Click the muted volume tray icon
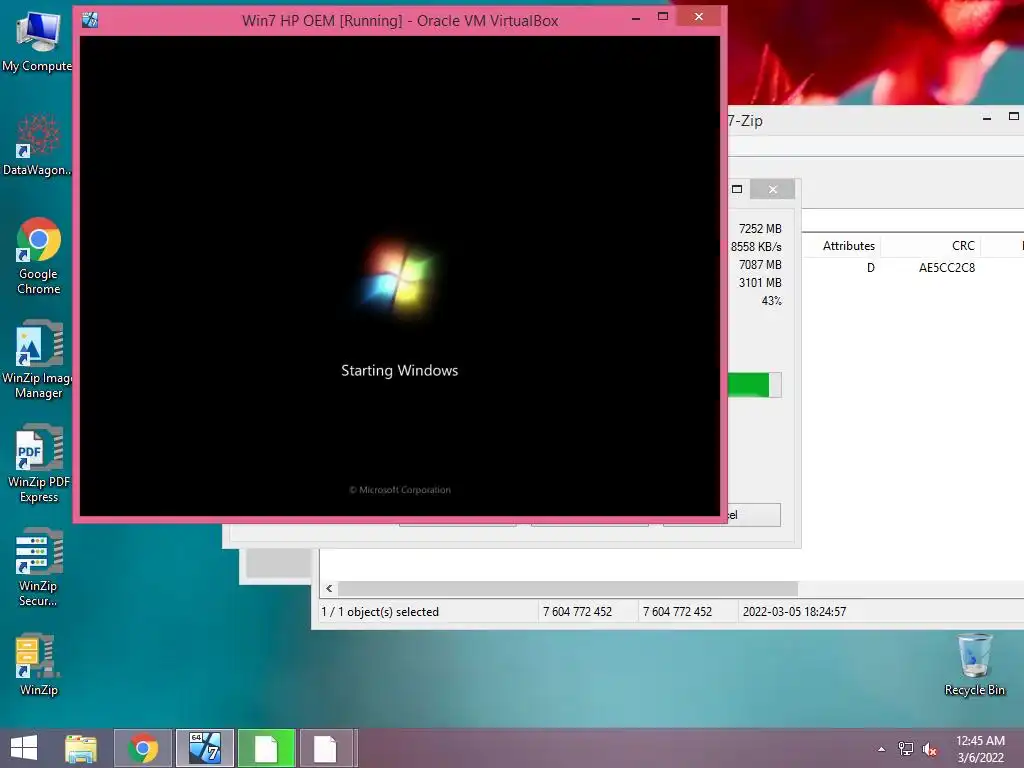The image size is (1024, 768). point(930,749)
